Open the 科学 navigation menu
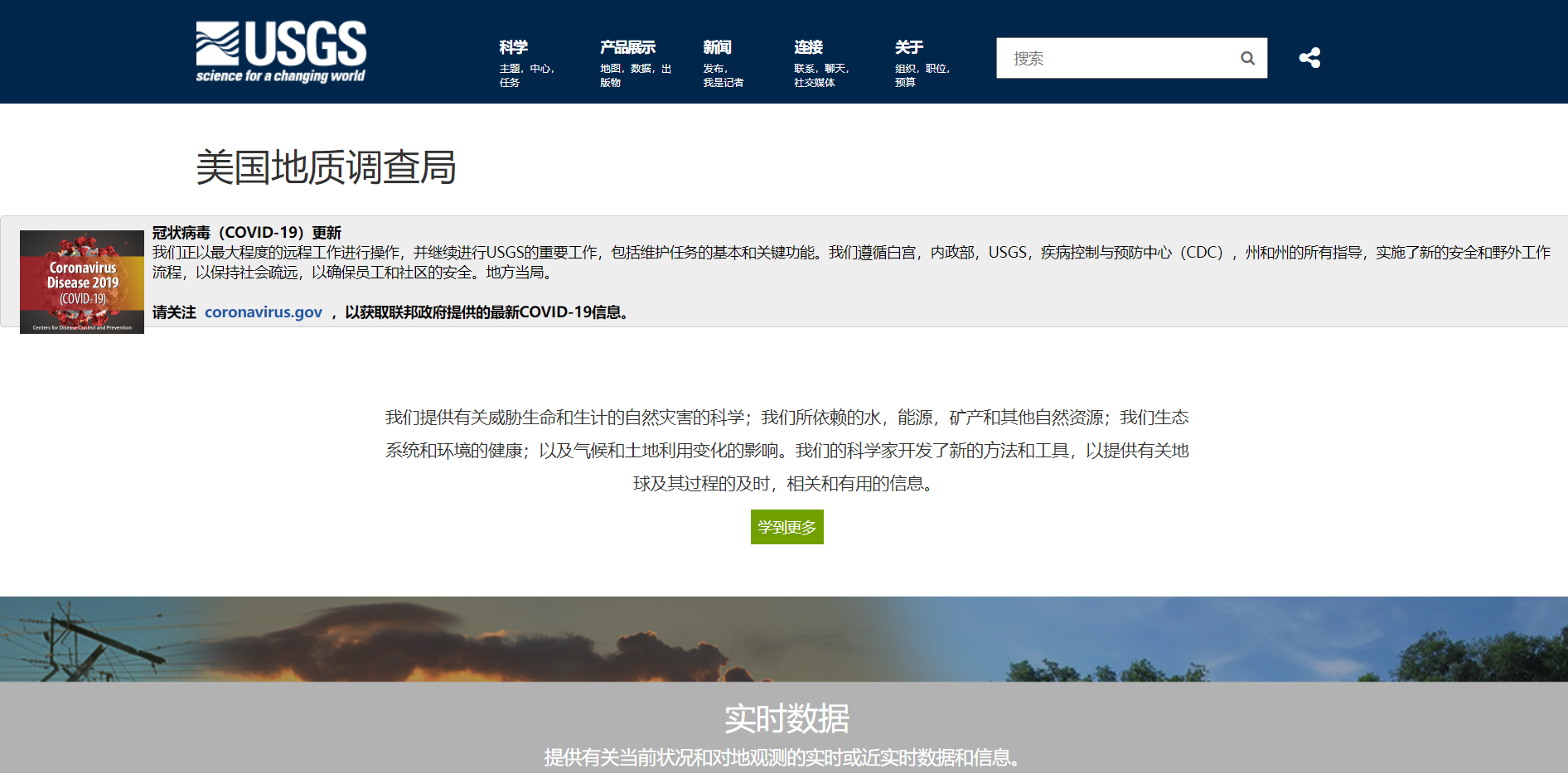The height and width of the screenshot is (773, 1568). coord(514,47)
